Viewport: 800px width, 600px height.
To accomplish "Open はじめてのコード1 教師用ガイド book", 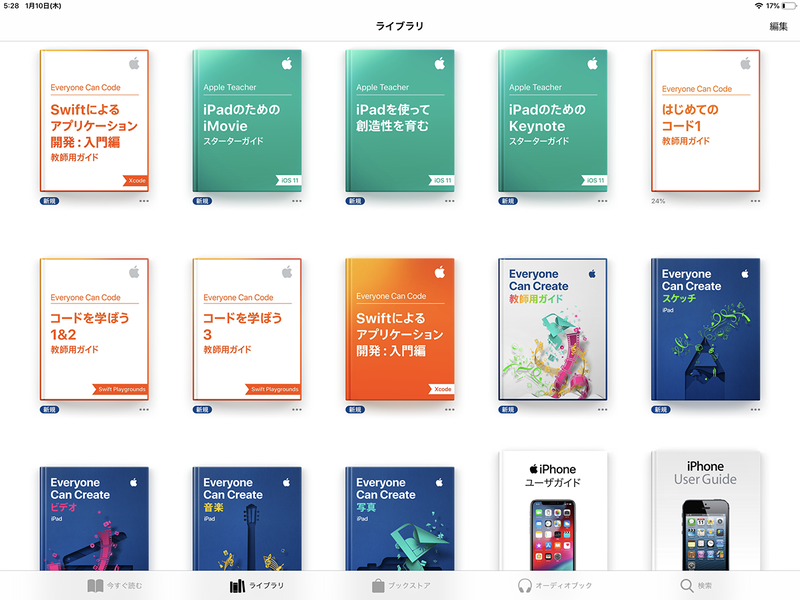I will [x=705, y=120].
